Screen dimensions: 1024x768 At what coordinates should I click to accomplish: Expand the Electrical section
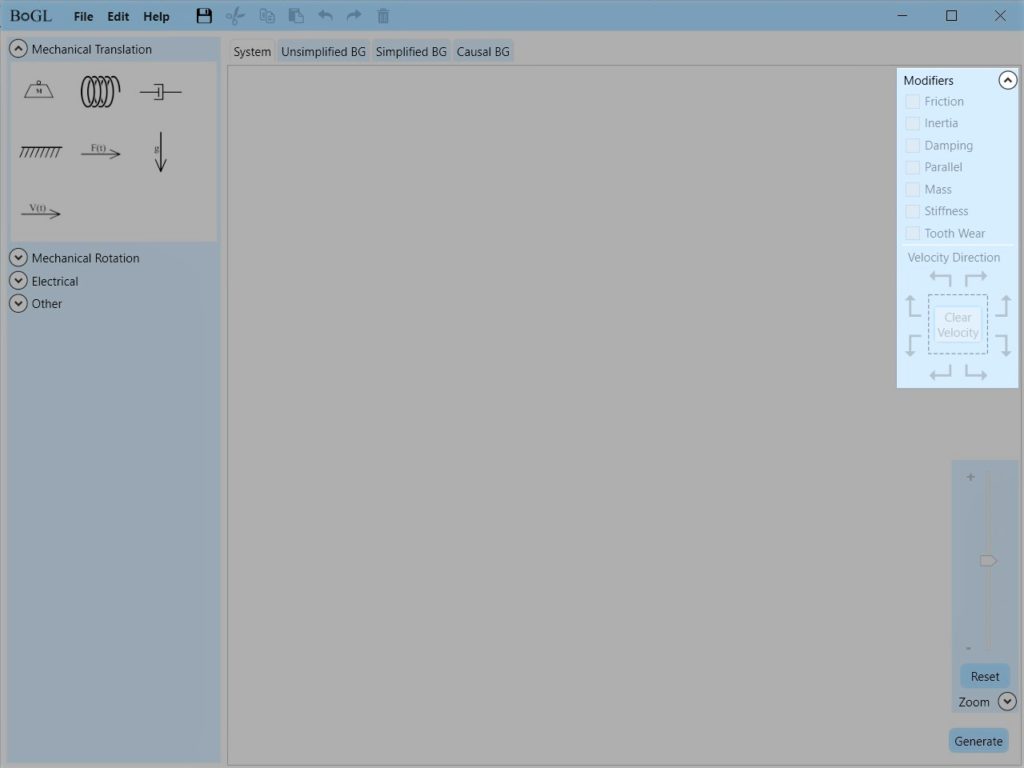click(18, 281)
